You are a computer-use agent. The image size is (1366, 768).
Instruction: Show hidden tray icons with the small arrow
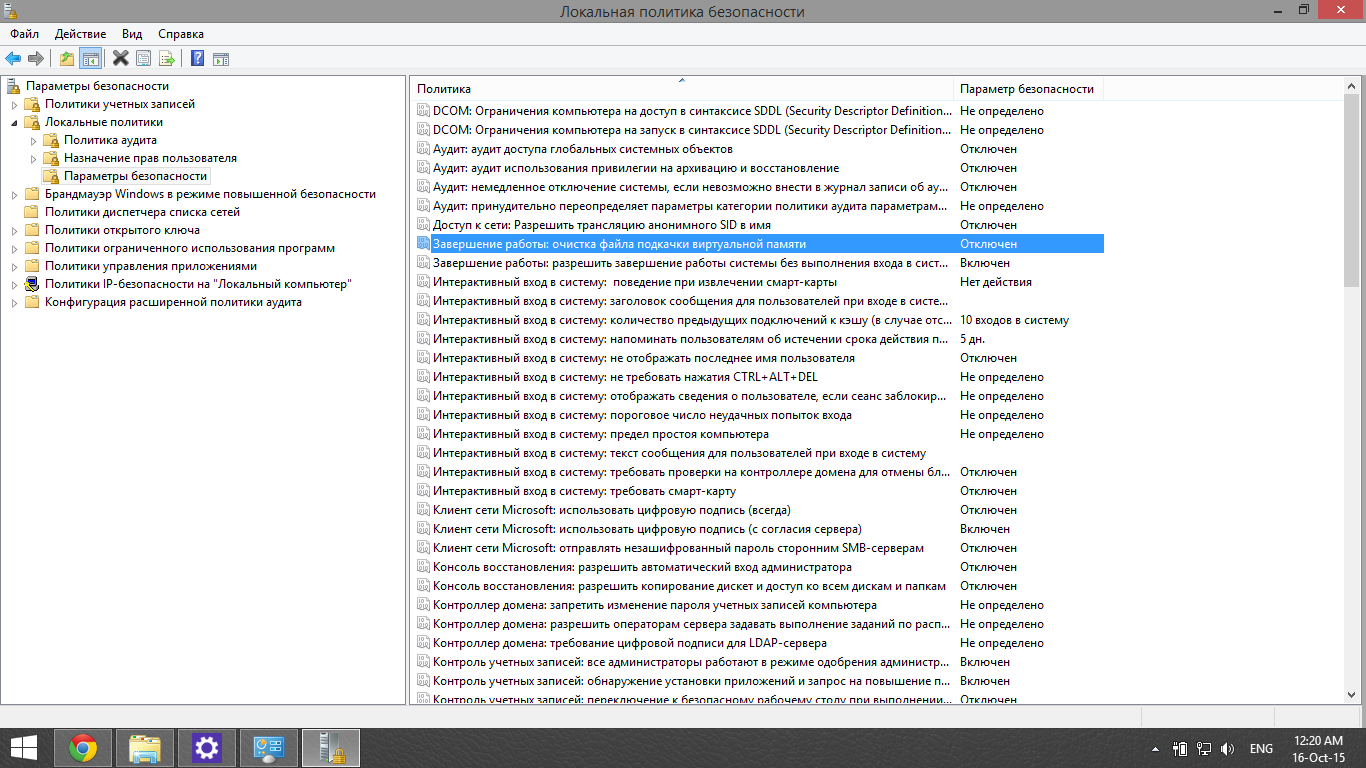click(x=1156, y=749)
